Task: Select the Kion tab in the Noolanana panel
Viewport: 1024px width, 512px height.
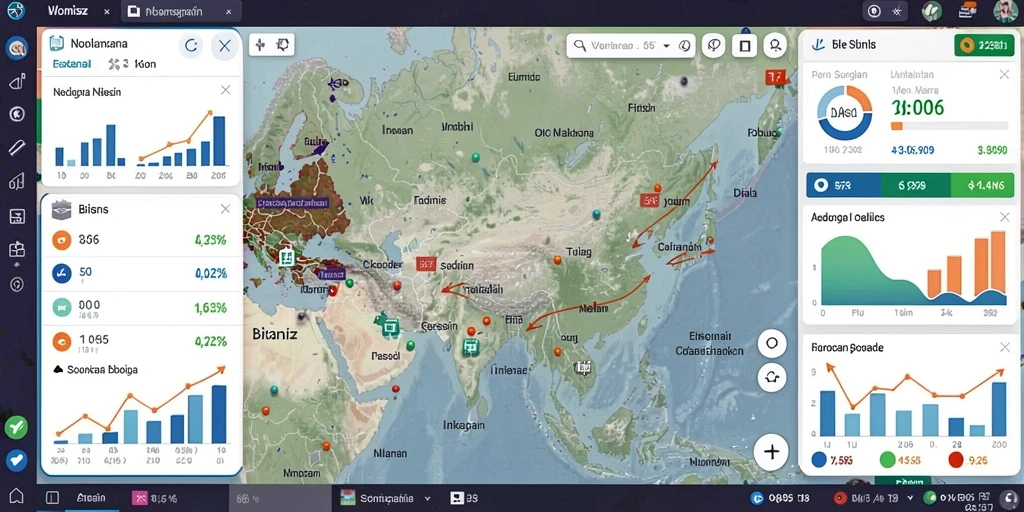Action: pyautogui.click(x=144, y=64)
